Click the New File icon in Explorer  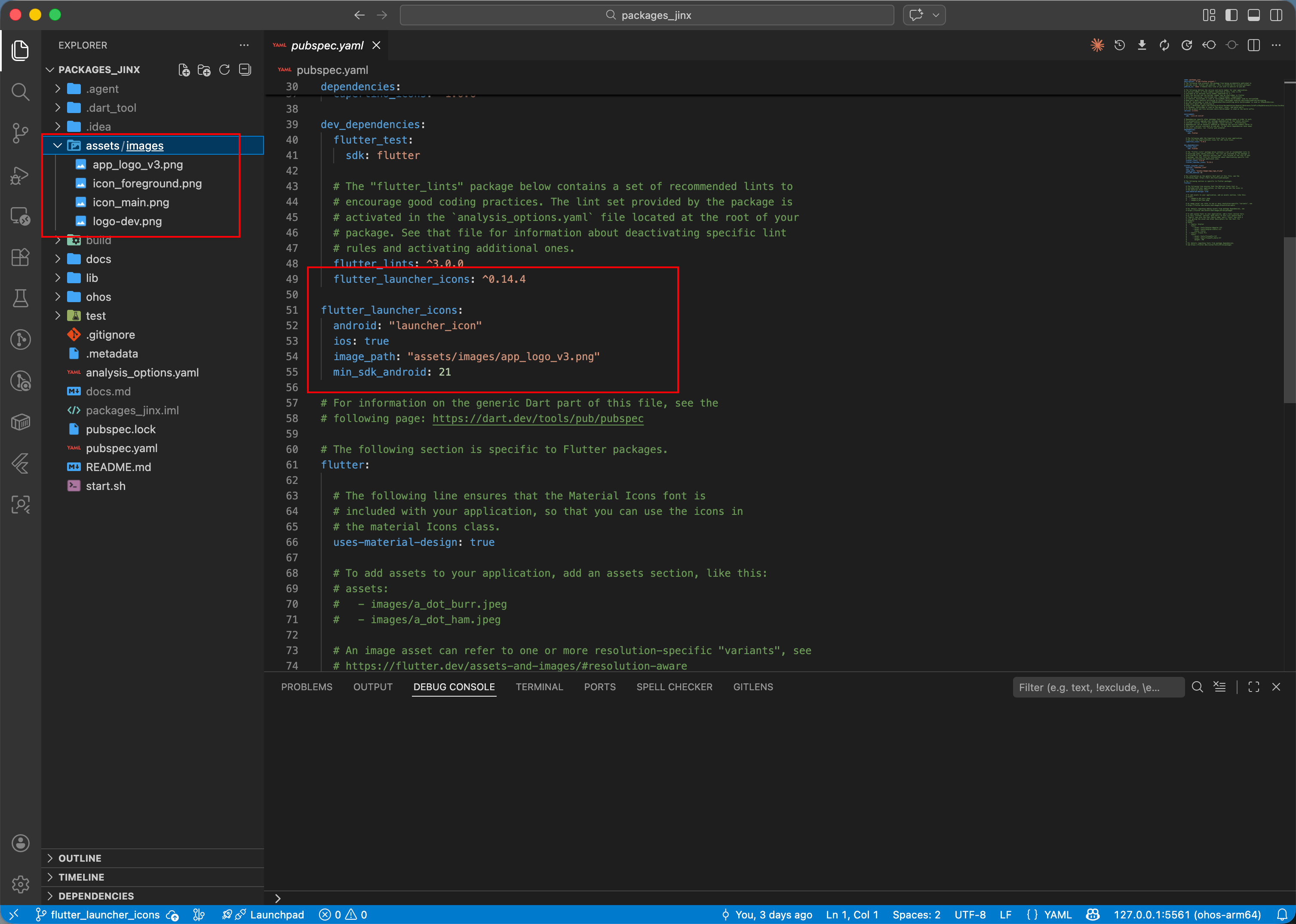(183, 70)
